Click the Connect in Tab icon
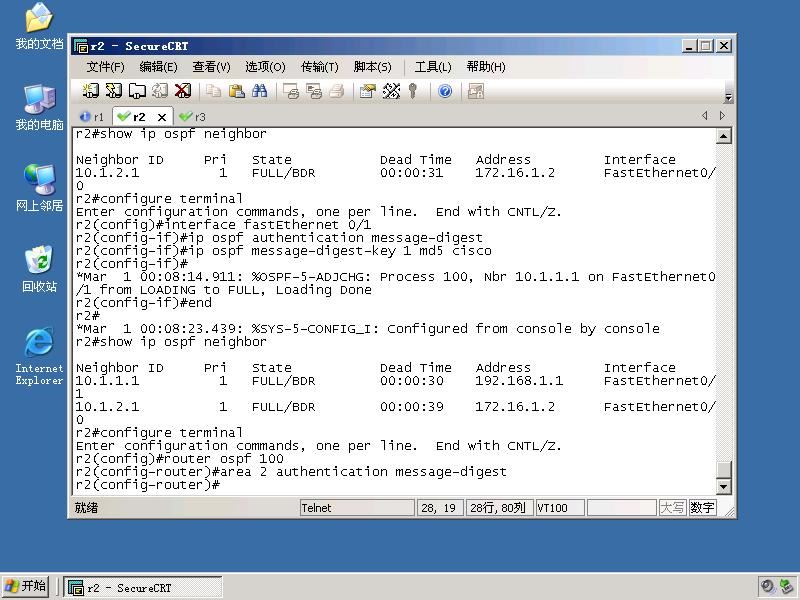The height and width of the screenshot is (600, 800). pyautogui.click(x=137, y=91)
